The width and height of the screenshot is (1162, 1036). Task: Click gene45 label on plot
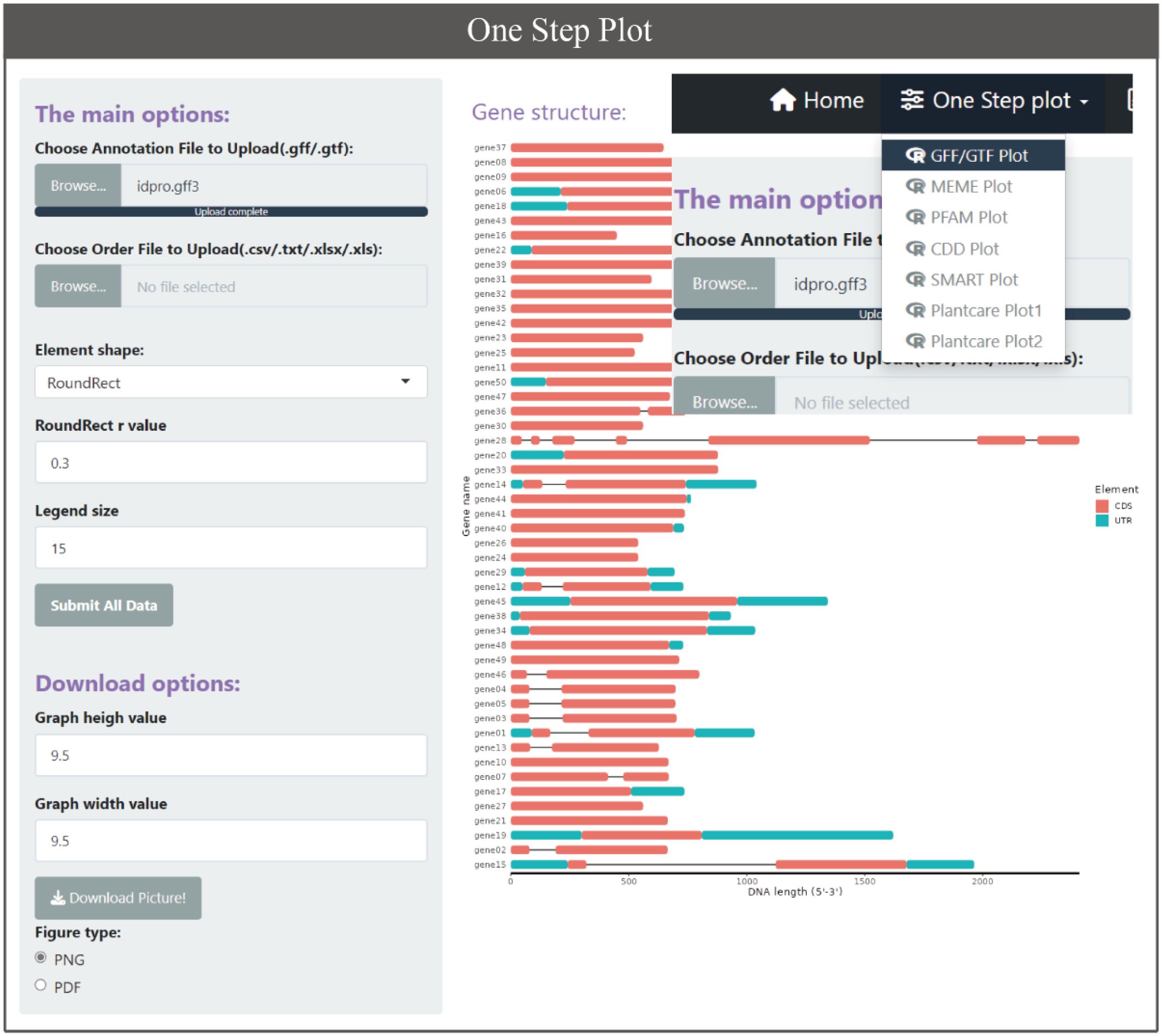pos(490,601)
